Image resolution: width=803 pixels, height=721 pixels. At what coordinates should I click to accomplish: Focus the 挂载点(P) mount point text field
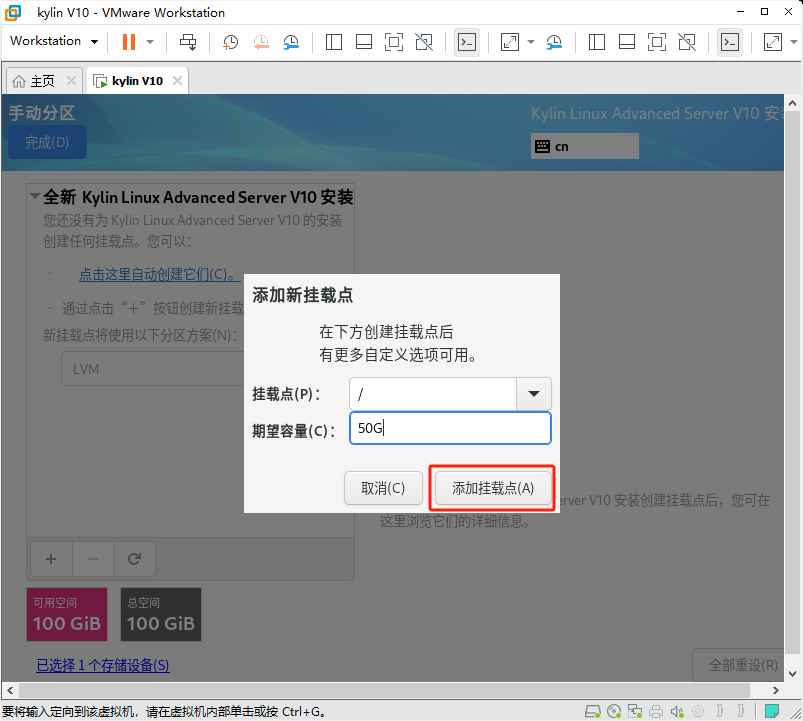[x=433, y=394]
